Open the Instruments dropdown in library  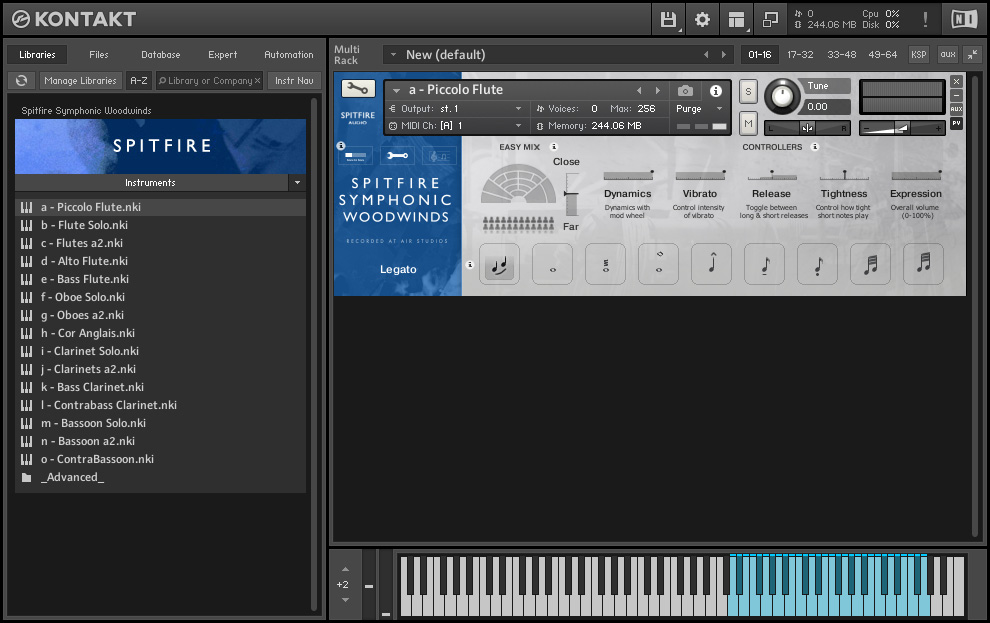tap(297, 183)
